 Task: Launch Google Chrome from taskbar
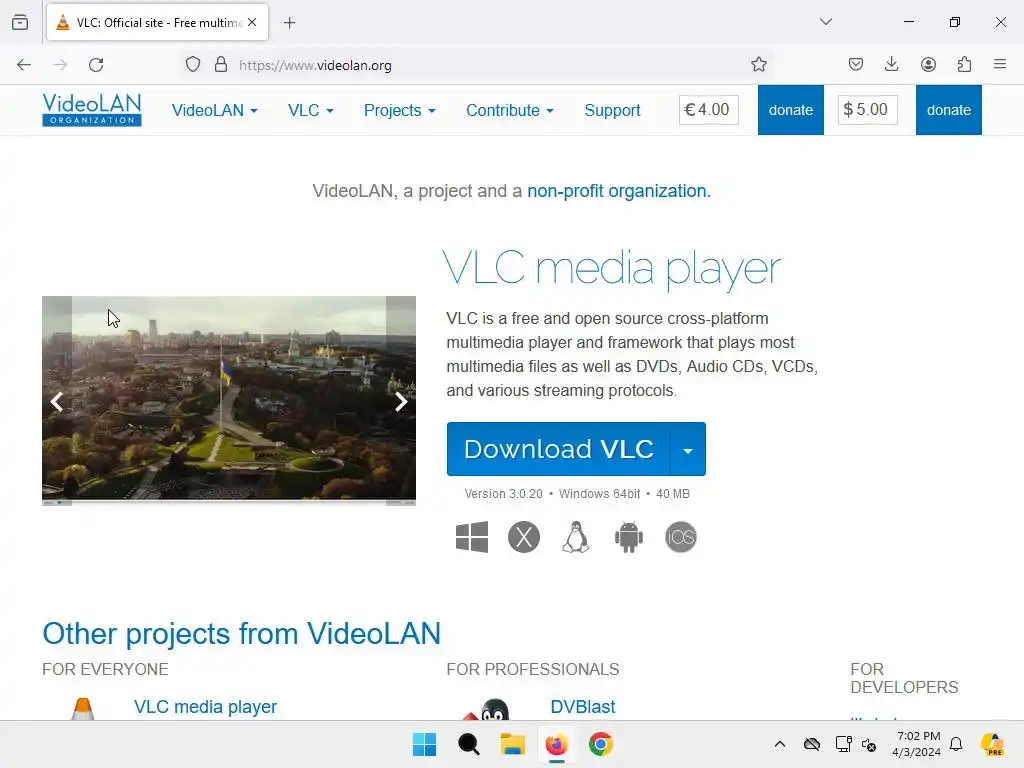(x=601, y=744)
